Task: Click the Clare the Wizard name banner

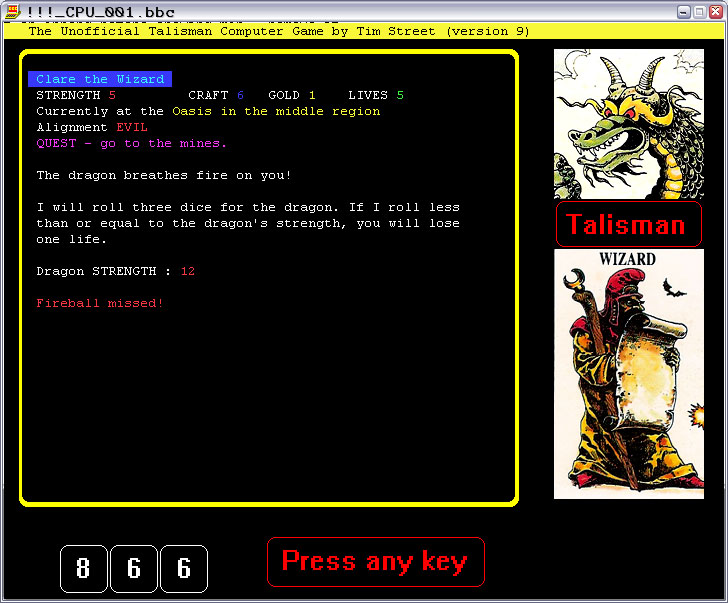Action: point(100,79)
